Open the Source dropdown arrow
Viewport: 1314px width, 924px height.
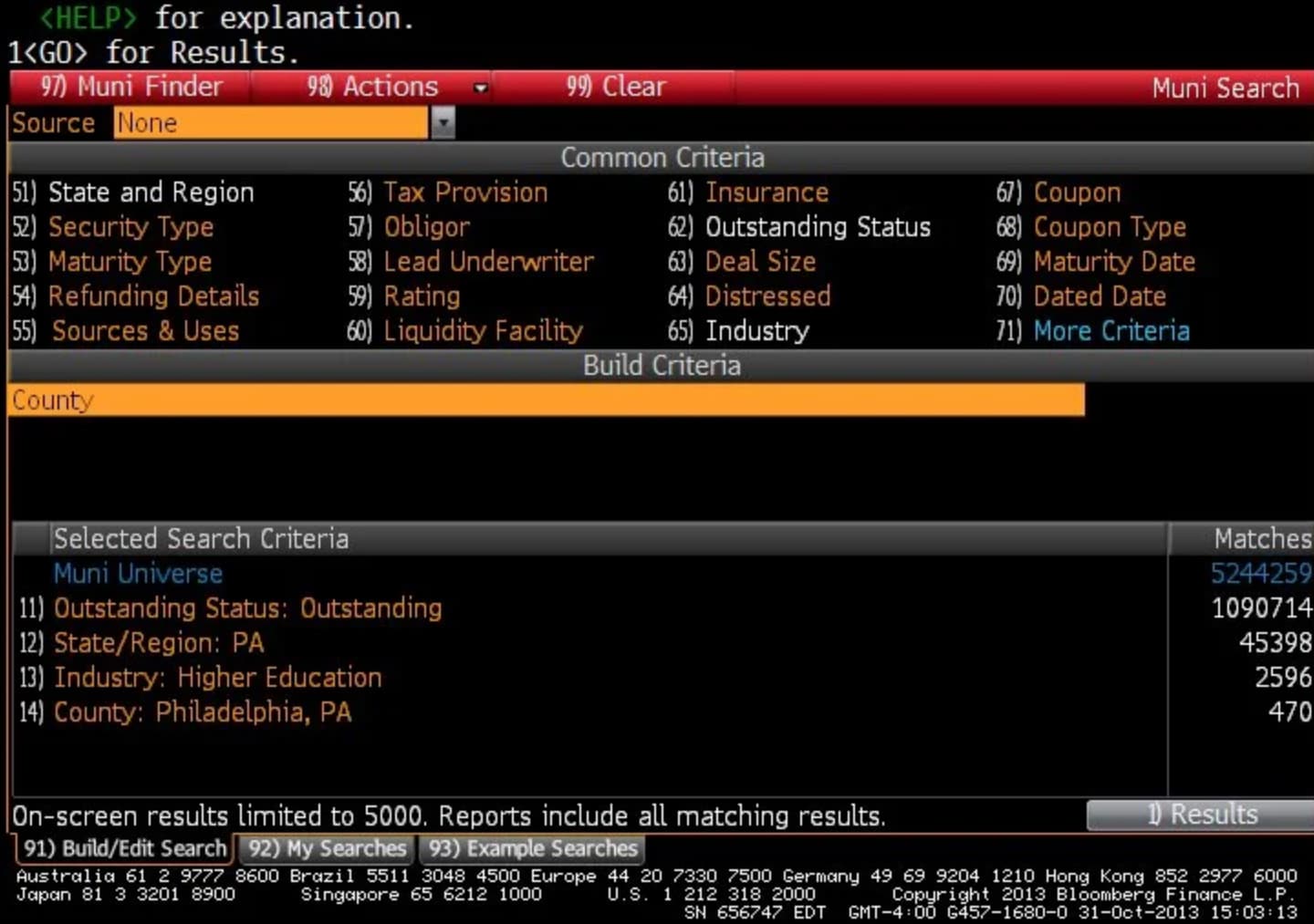[443, 123]
